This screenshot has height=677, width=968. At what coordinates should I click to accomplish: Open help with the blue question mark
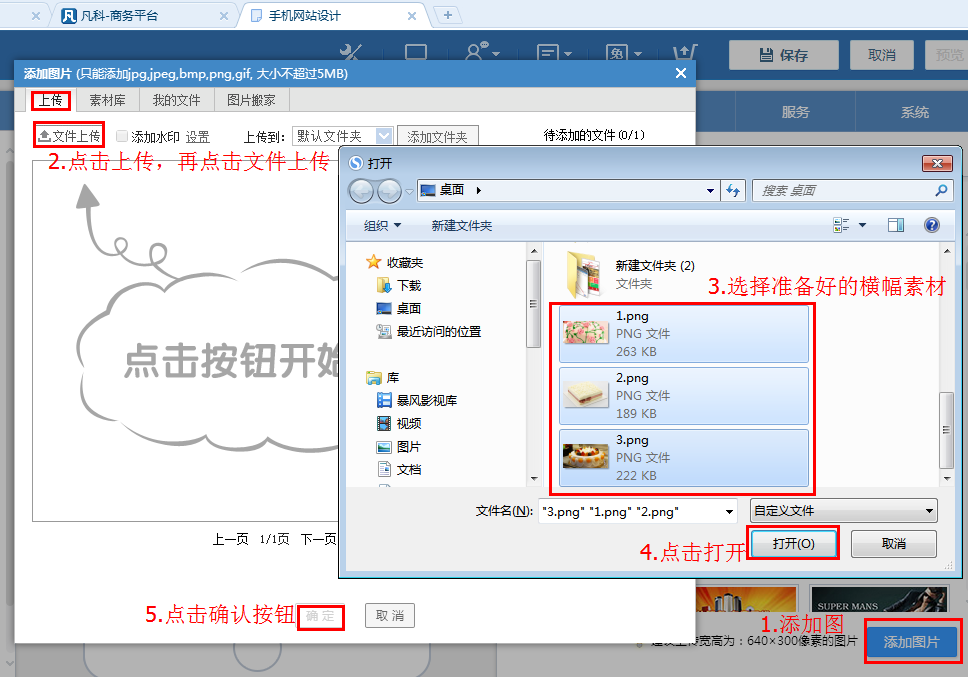coord(932,225)
